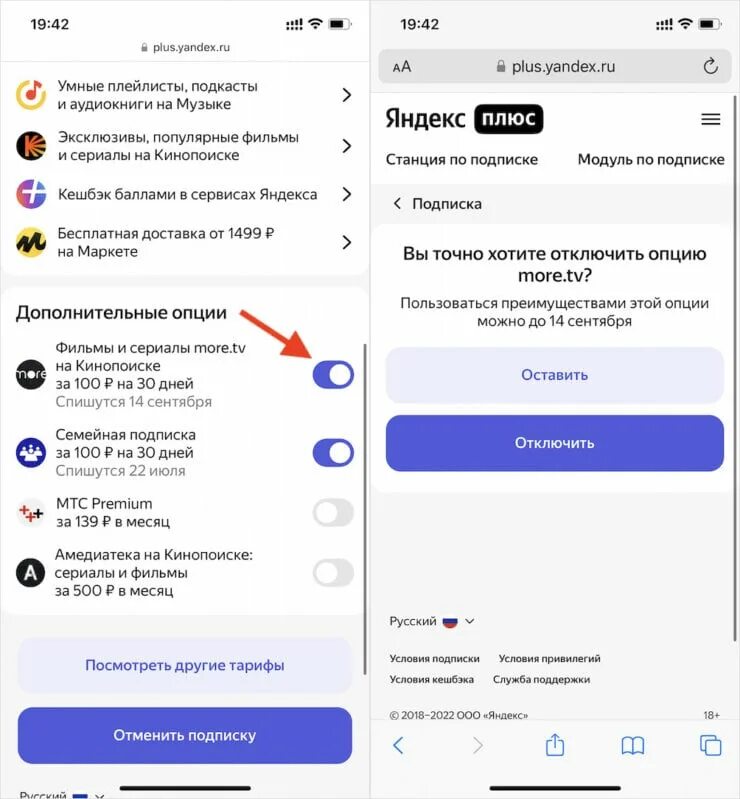The image size is (740, 799).
Task: Enable the МТС Premium toggle
Action: point(333,513)
